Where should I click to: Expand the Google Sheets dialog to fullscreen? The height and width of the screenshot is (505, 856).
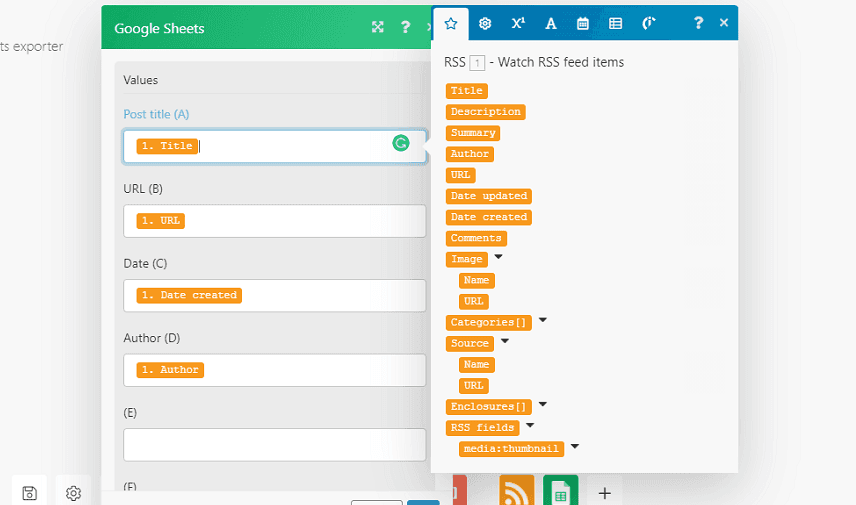click(x=378, y=28)
